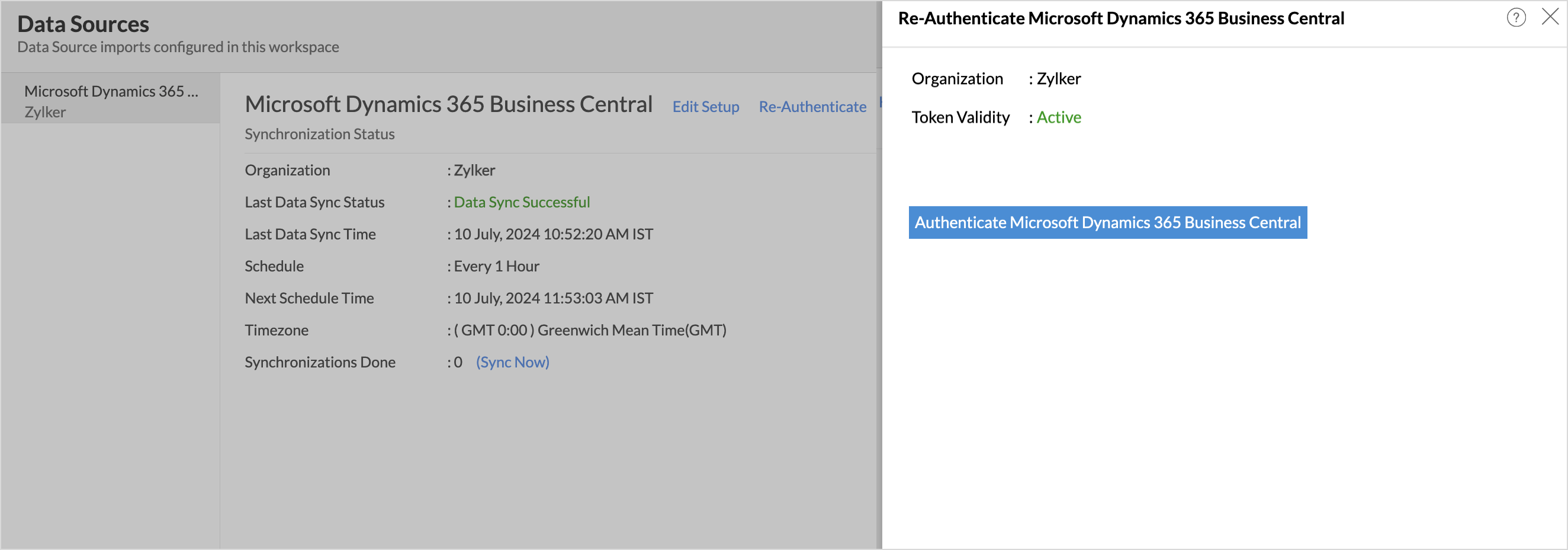Viewport: 1568px width, 550px height.
Task: Click the Token Validity label
Action: (x=960, y=117)
